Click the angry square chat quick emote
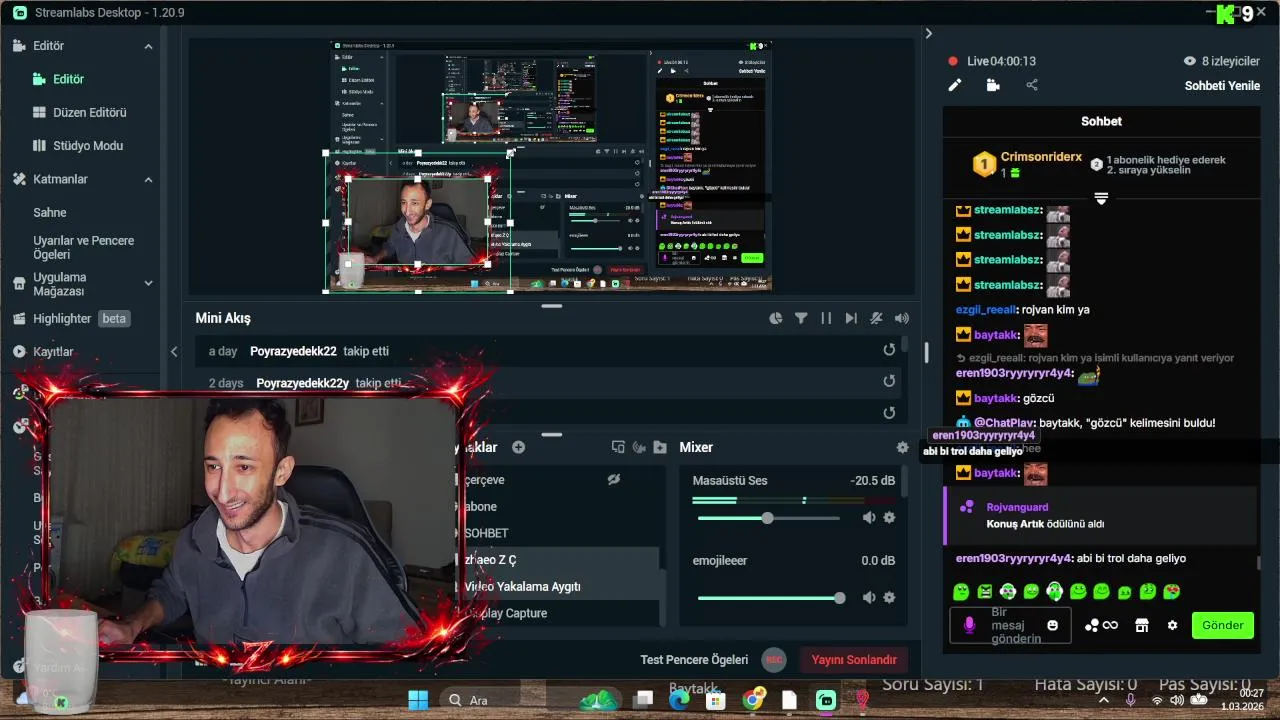The width and height of the screenshot is (1280, 720). click(984, 591)
